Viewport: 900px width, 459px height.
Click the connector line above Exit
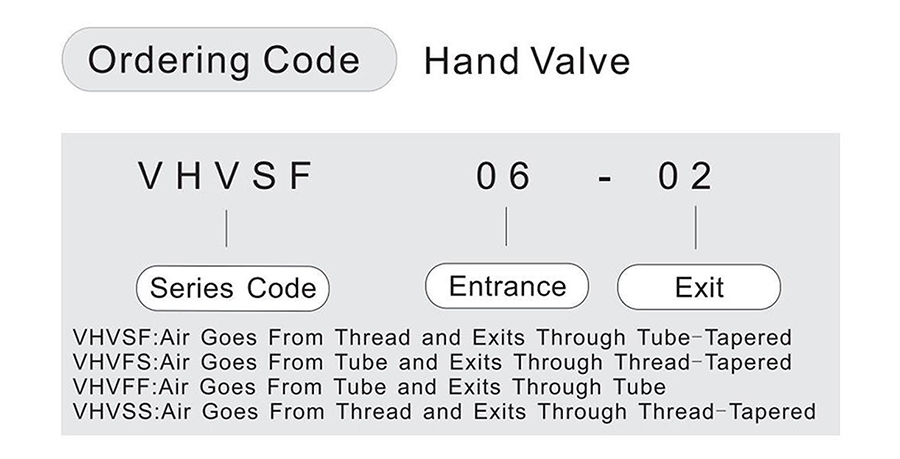click(x=695, y=227)
